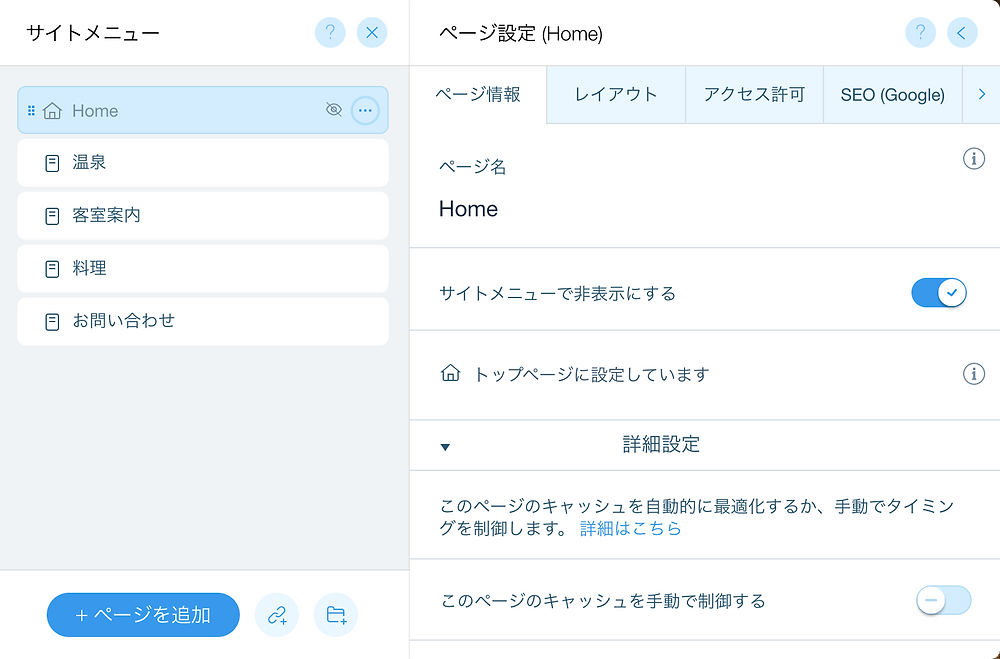The image size is (1000, 659).
Task: Click the page icon beside お問い合わせ
Action: (x=52, y=322)
